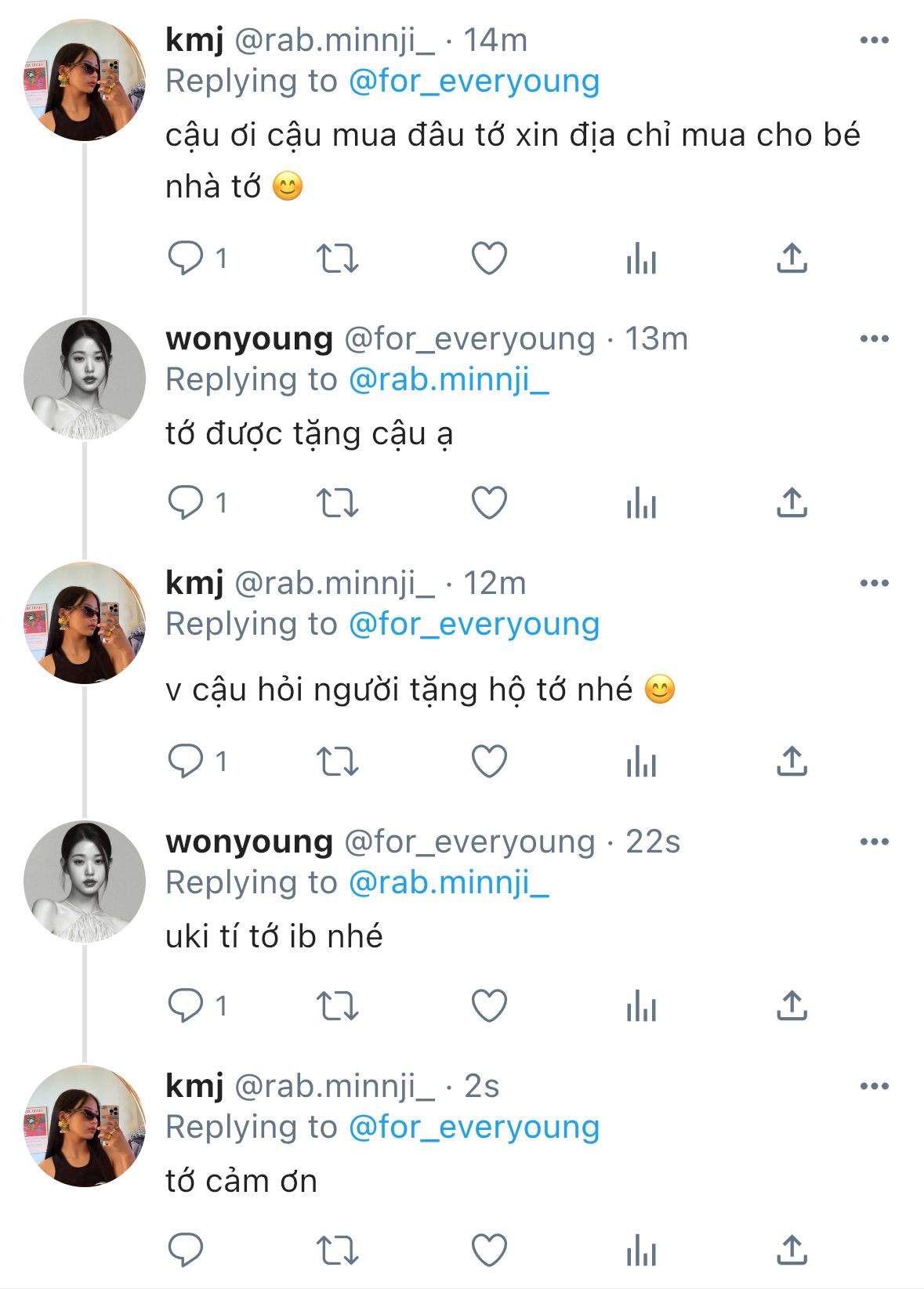Open wonyoung's profile picture at 13m tweet
Screen dimensions: 924x1289
[x=85, y=378]
